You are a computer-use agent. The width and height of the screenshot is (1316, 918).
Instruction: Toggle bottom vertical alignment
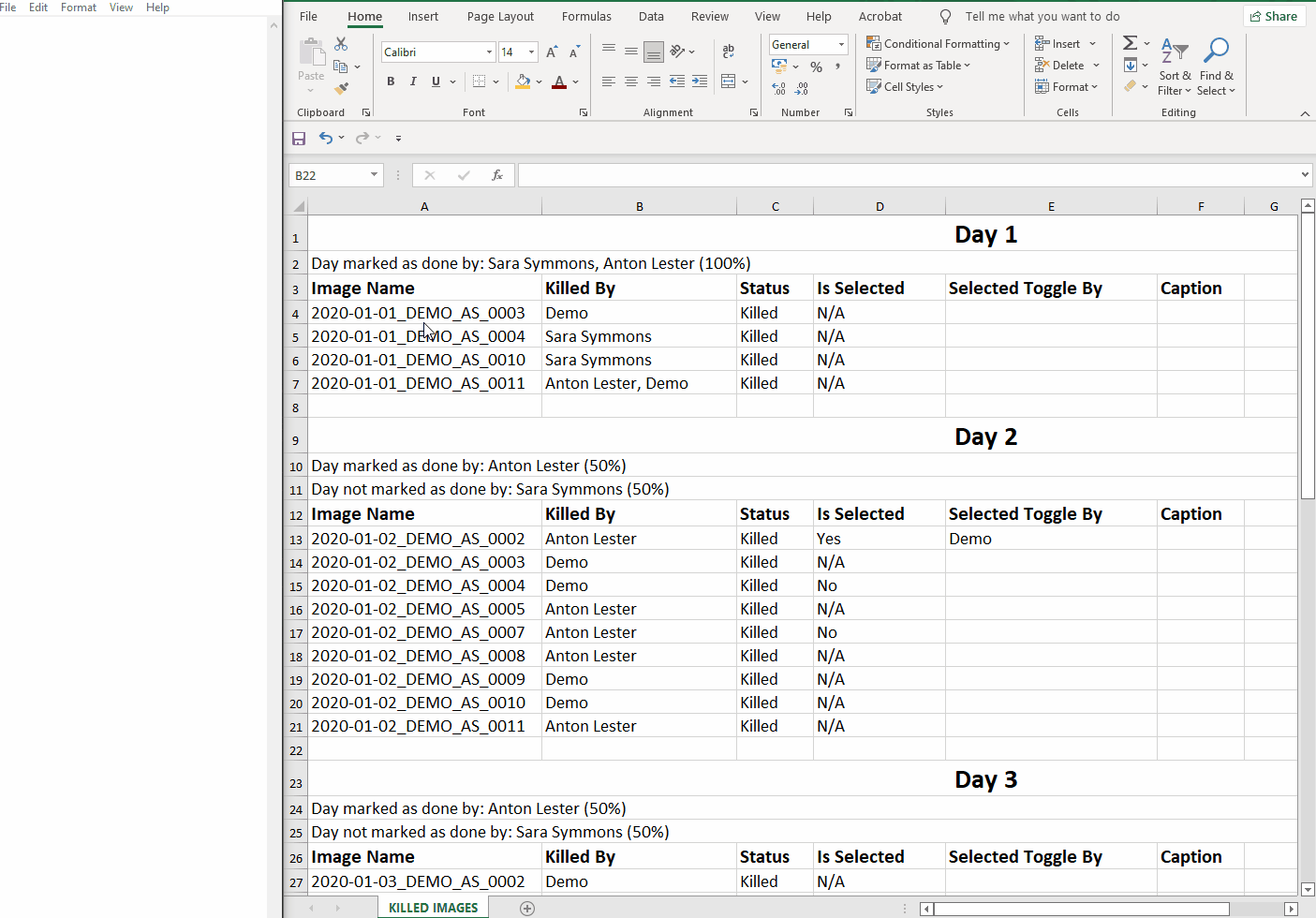click(x=654, y=51)
